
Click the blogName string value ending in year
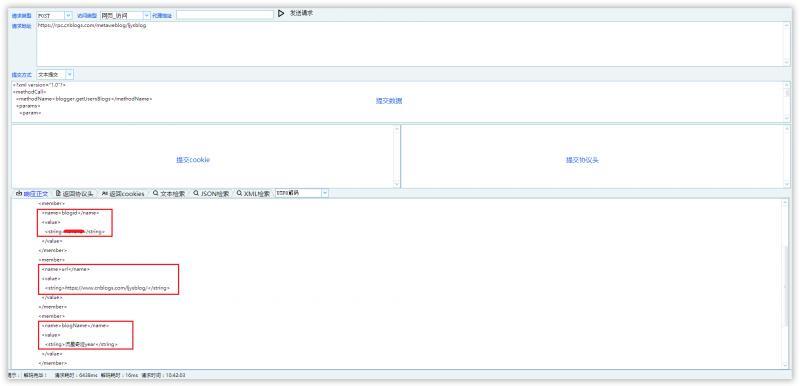(81, 344)
